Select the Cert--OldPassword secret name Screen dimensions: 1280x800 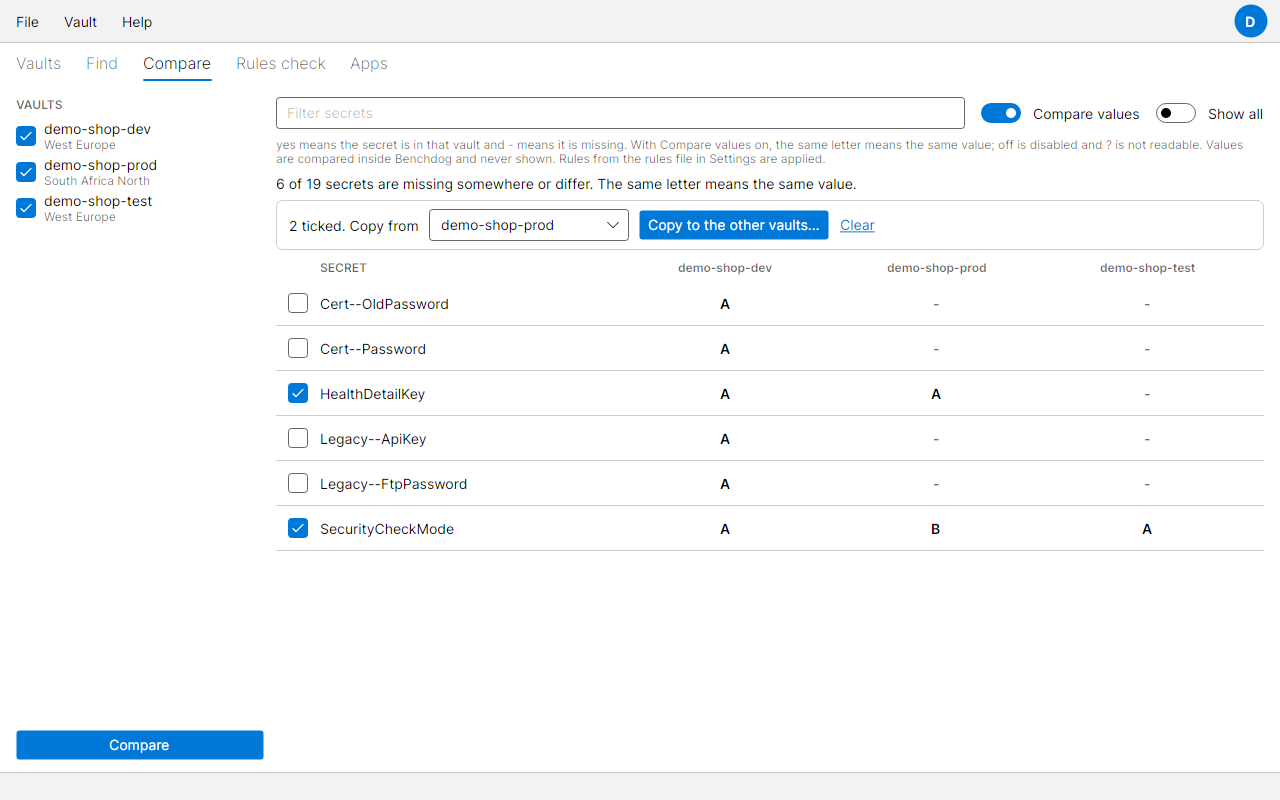[x=384, y=304]
